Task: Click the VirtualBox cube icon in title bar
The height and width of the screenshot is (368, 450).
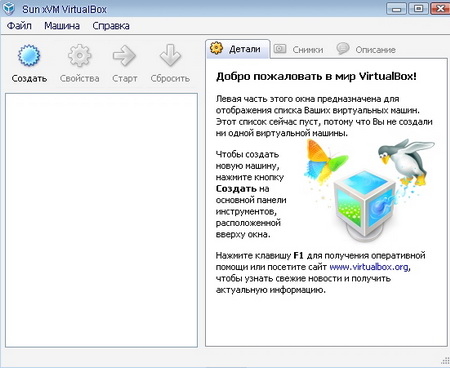Action: point(8,8)
